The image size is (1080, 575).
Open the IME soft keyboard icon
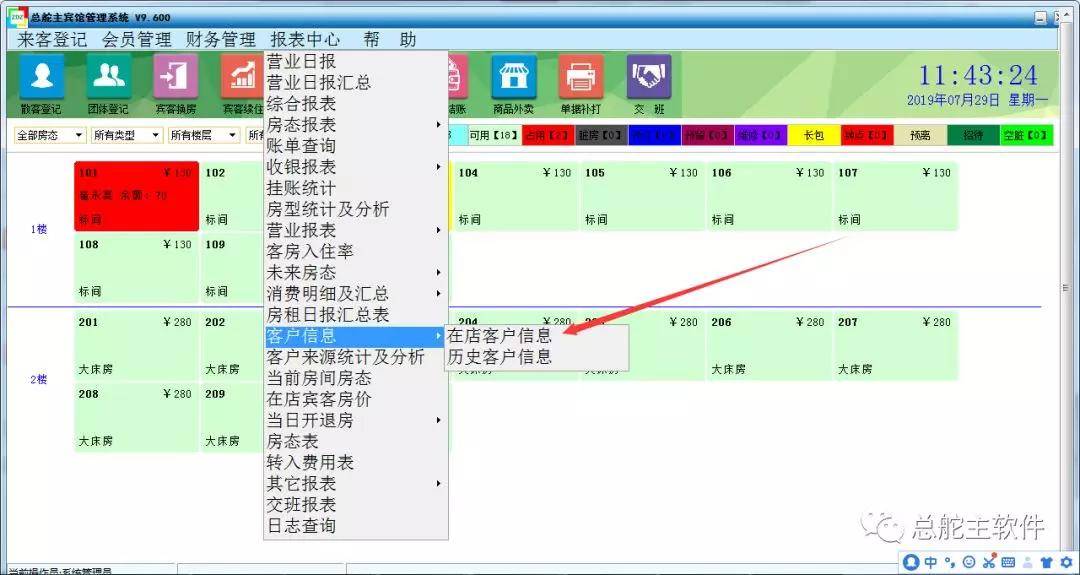click(1008, 563)
